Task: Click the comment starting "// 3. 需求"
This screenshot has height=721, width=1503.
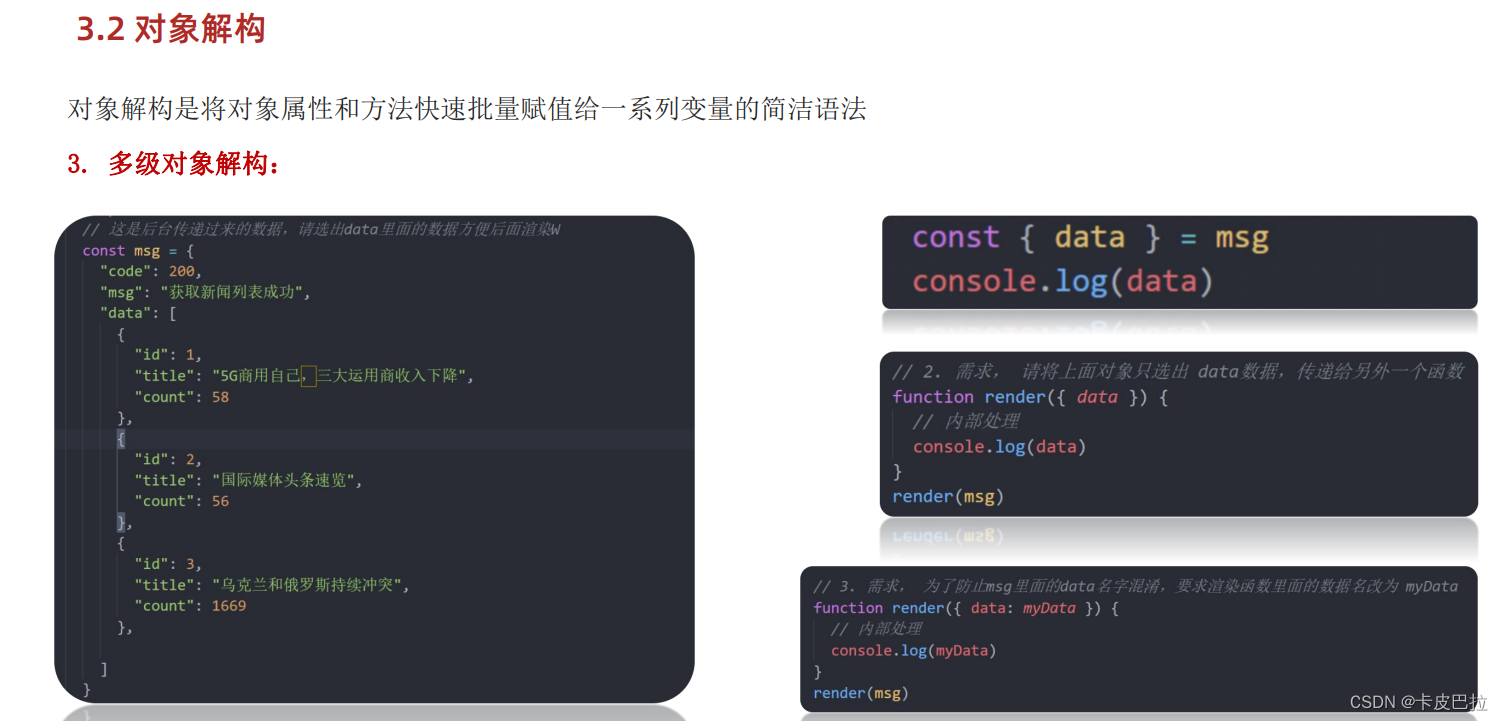Action: [1135, 586]
